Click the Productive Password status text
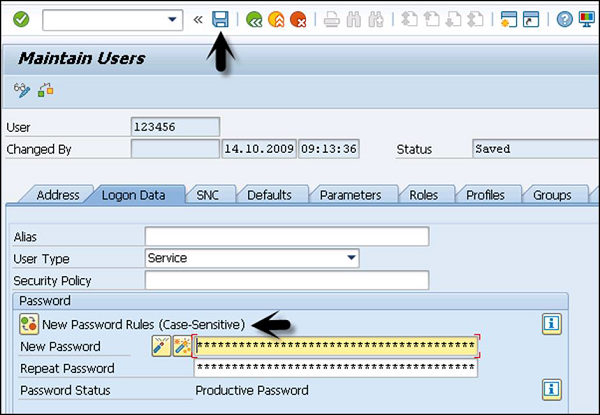This screenshot has width=600, height=415. point(252,391)
